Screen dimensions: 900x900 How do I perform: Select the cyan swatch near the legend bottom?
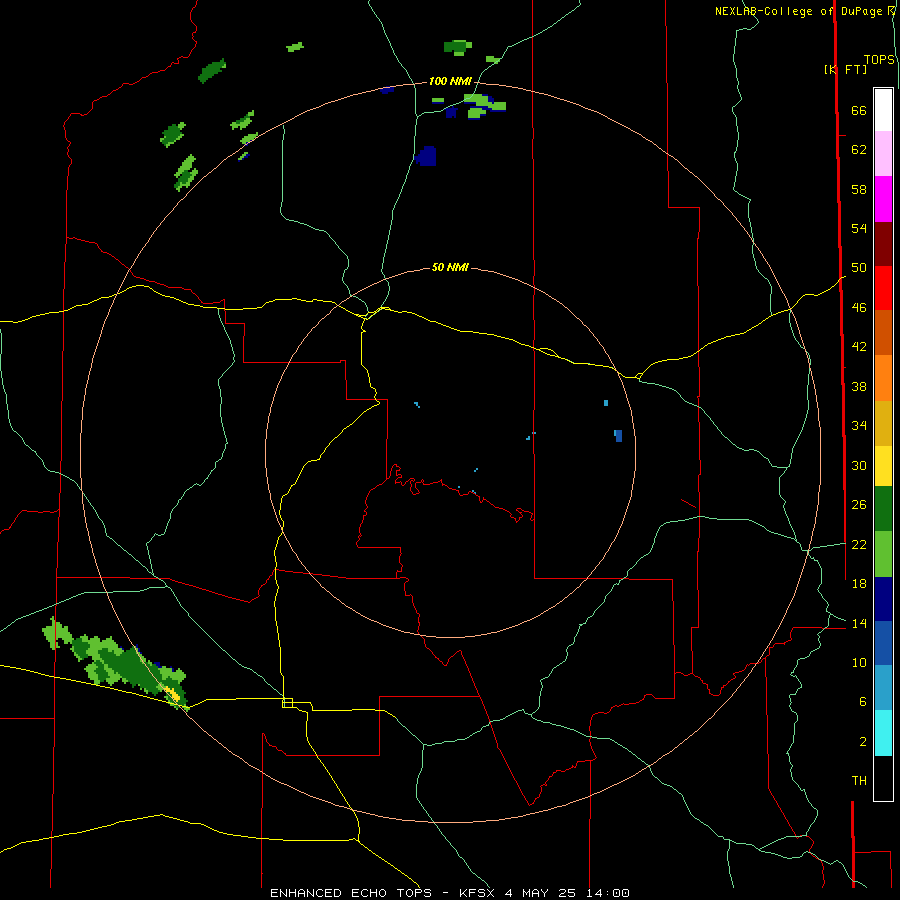tap(883, 733)
